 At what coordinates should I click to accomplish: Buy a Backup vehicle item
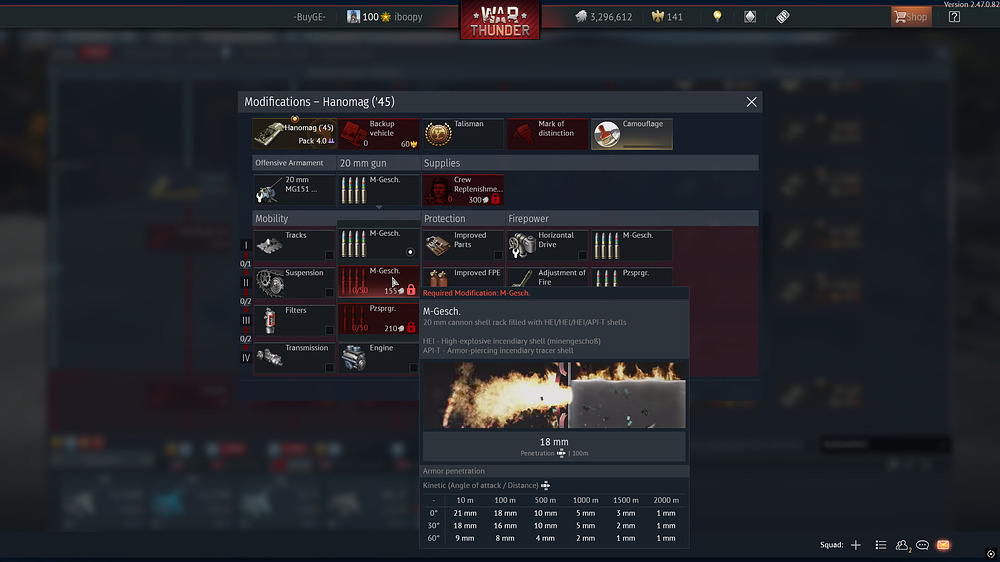tap(378, 134)
